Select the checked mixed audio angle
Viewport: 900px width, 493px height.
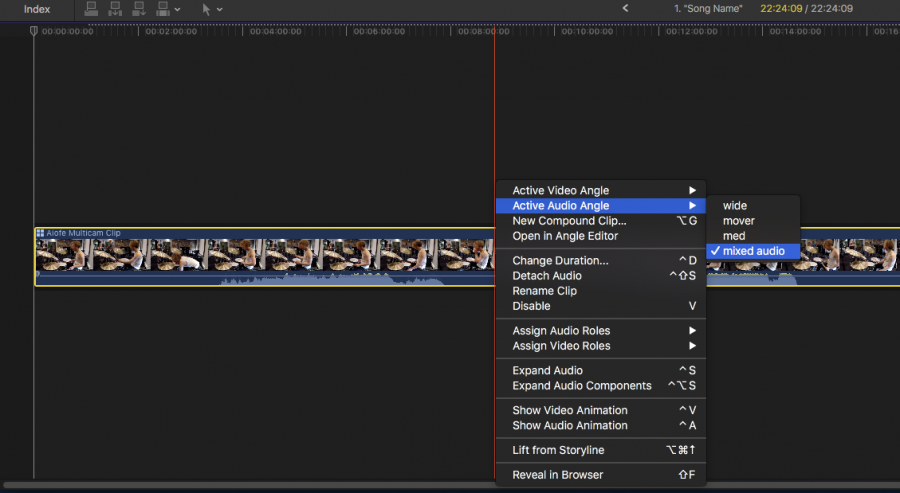pyautogui.click(x=753, y=251)
